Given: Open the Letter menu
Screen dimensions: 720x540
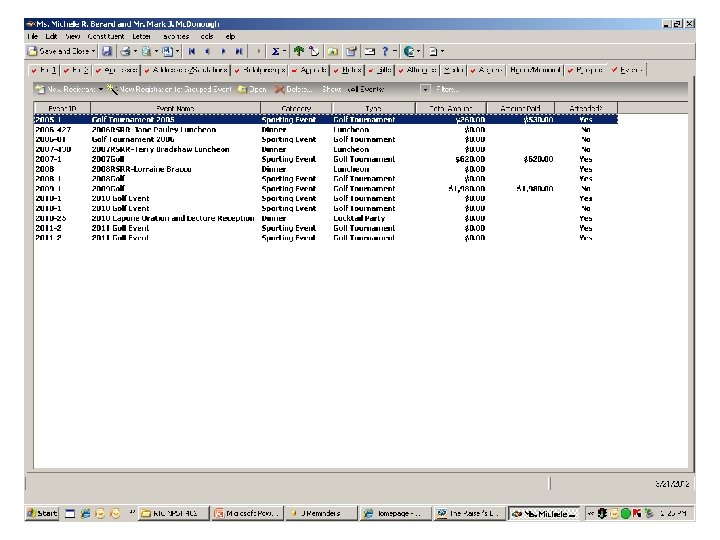Looking at the screenshot, I should click(141, 36).
